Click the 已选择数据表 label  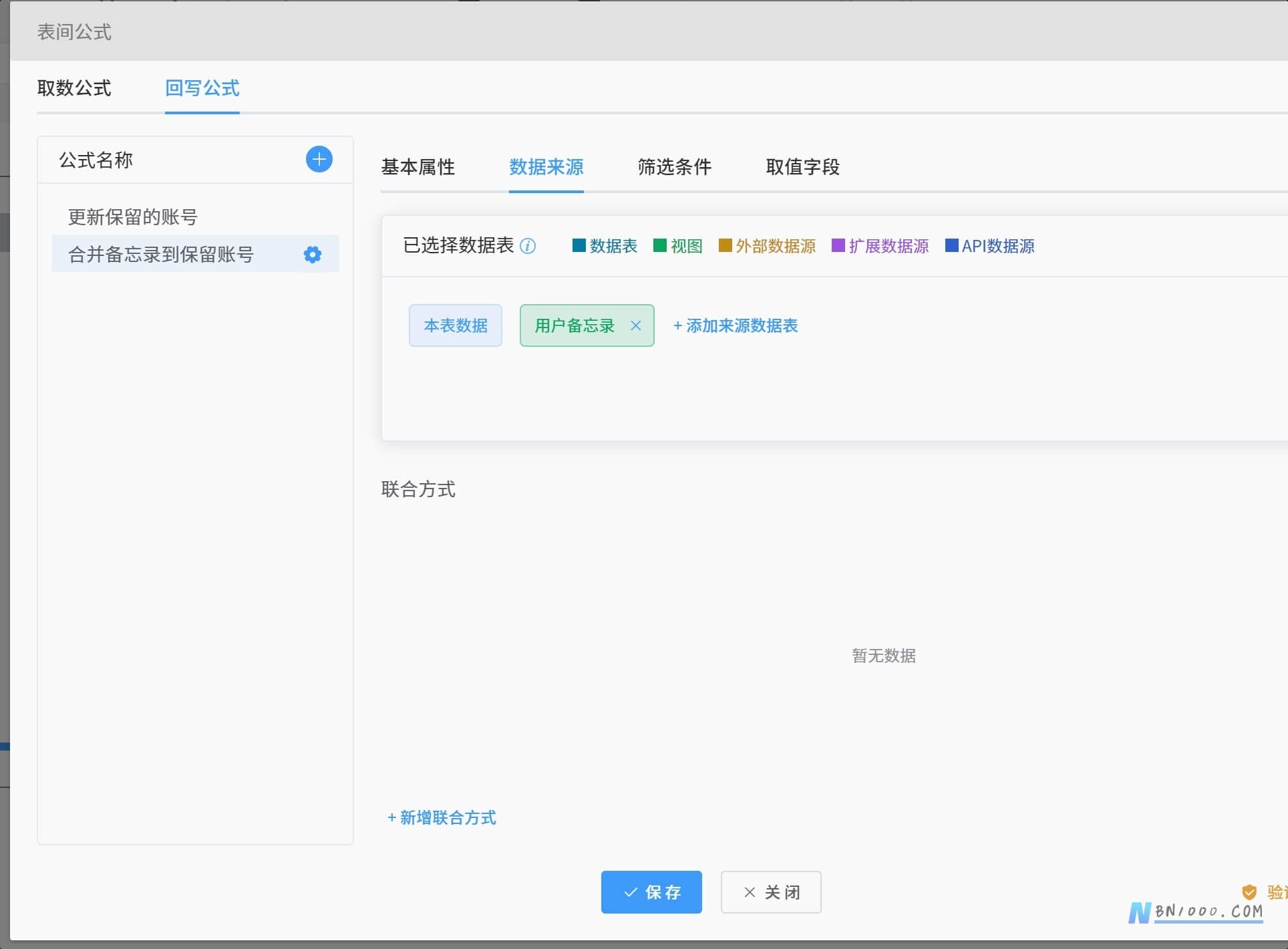pos(458,245)
